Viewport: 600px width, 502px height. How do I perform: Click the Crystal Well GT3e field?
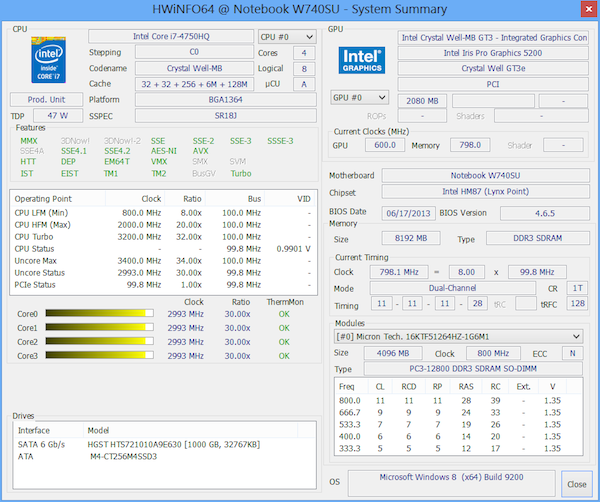pos(493,68)
